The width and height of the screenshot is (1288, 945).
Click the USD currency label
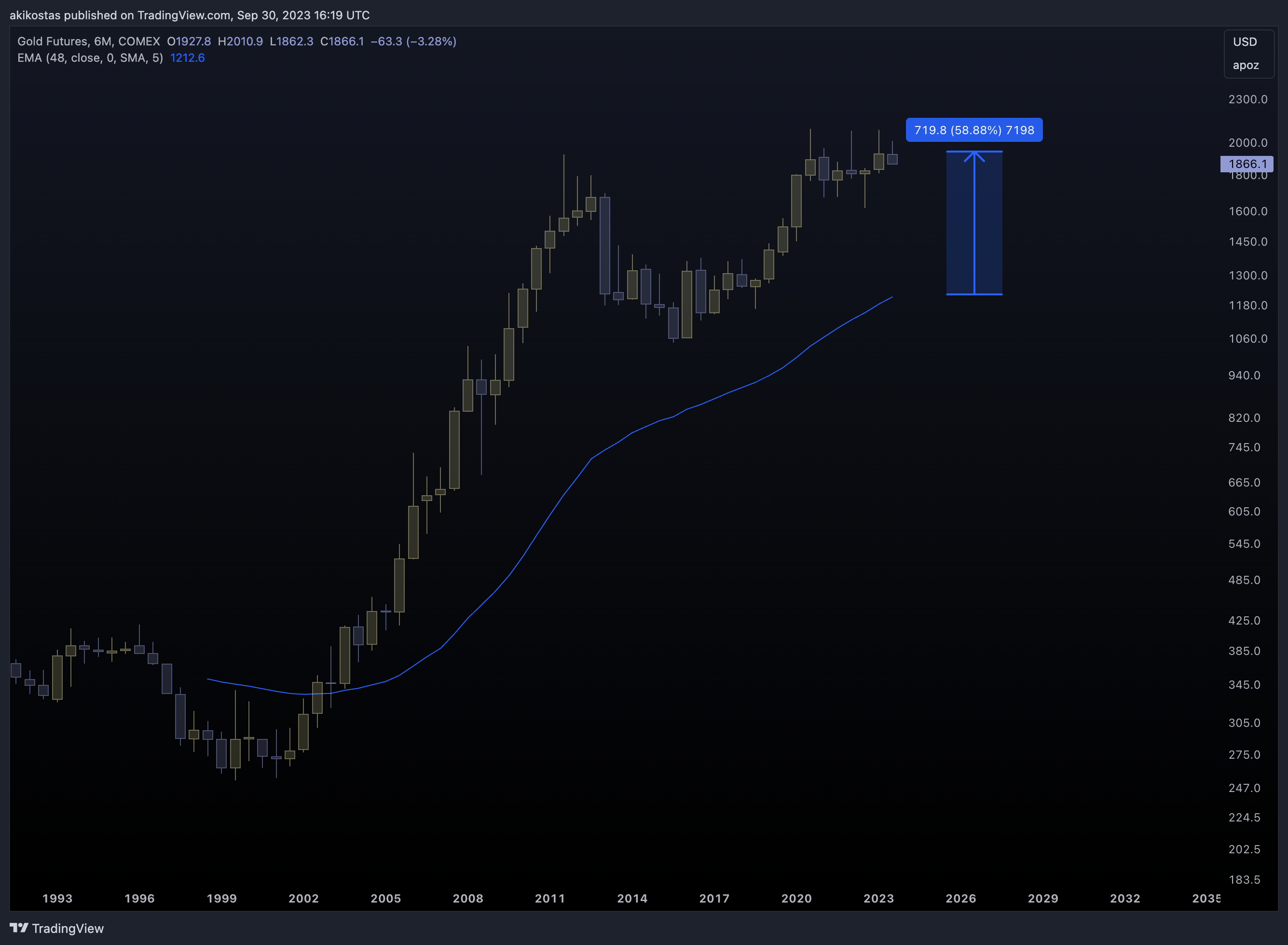[1245, 42]
